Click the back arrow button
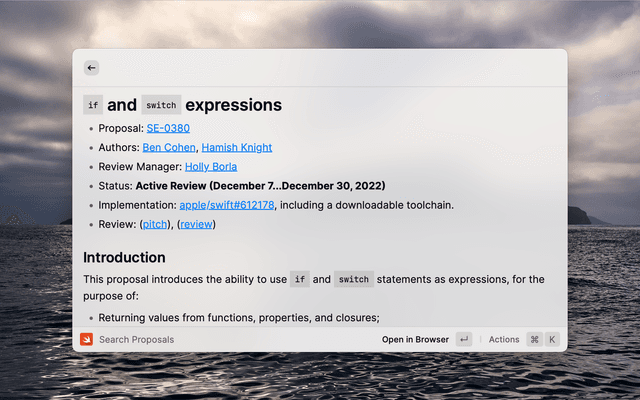 click(x=92, y=68)
